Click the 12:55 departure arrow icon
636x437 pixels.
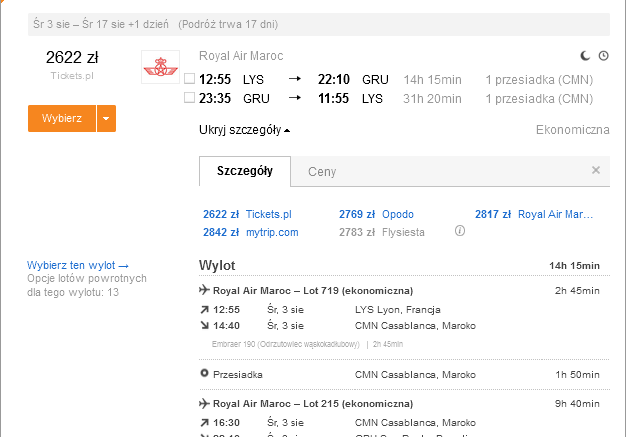(204, 310)
